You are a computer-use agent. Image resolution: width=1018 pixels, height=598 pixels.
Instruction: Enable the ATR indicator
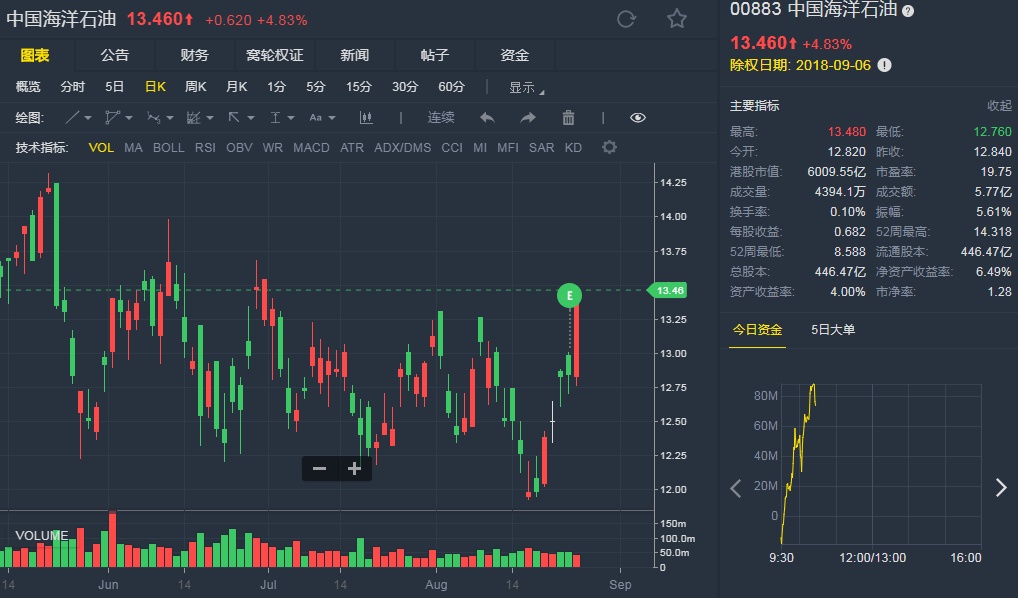tap(352, 147)
